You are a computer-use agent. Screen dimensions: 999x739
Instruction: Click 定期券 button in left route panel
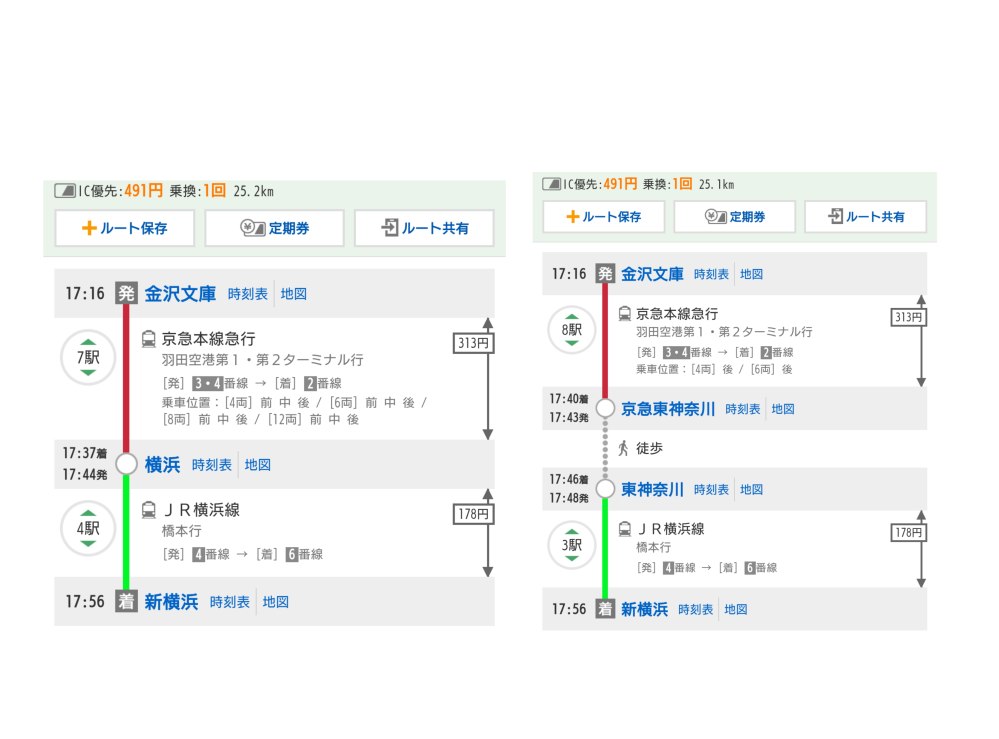tap(275, 228)
